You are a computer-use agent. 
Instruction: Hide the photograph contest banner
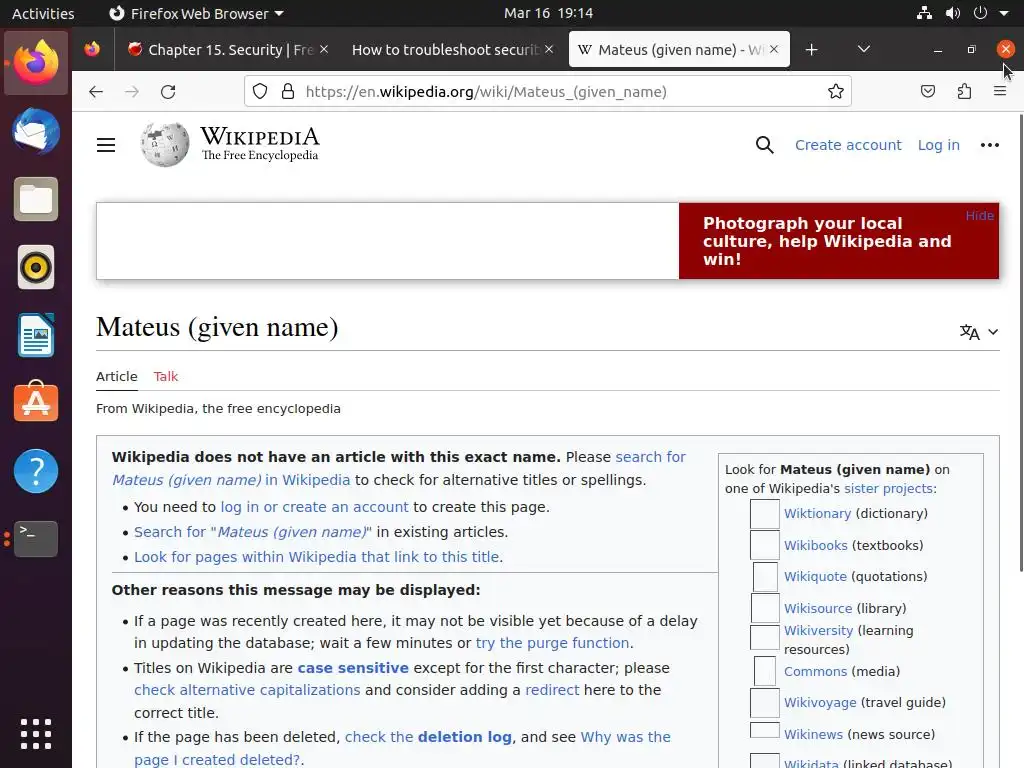click(x=980, y=216)
